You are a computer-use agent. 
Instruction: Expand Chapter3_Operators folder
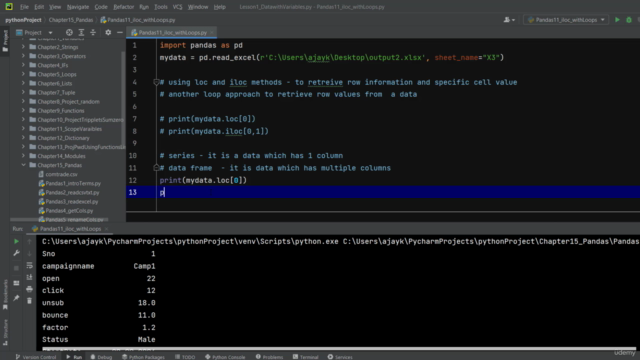pyautogui.click(x=23, y=56)
